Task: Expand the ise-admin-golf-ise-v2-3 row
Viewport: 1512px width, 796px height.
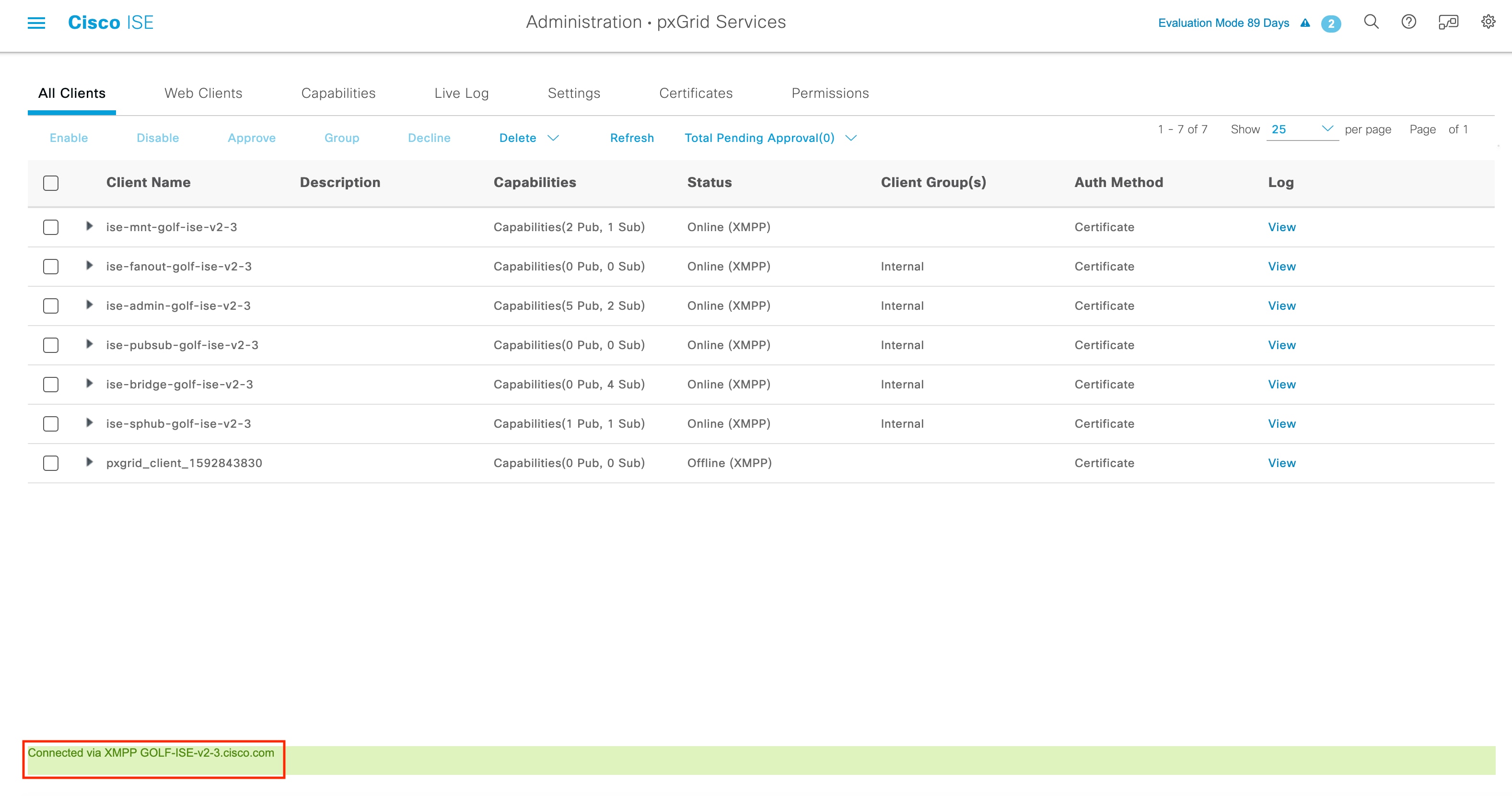Action: coord(89,304)
